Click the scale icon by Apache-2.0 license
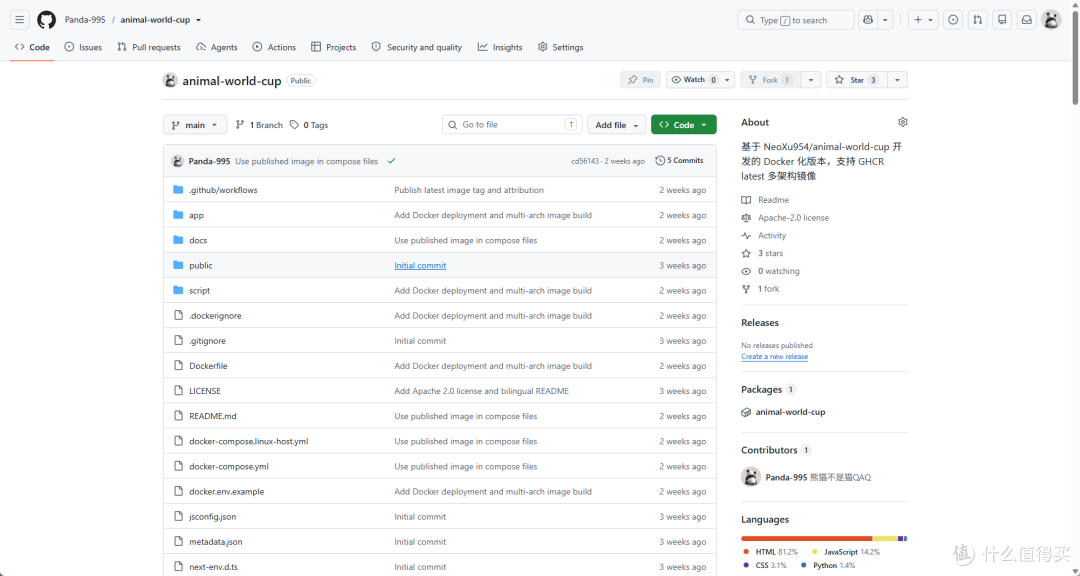 tap(746, 218)
